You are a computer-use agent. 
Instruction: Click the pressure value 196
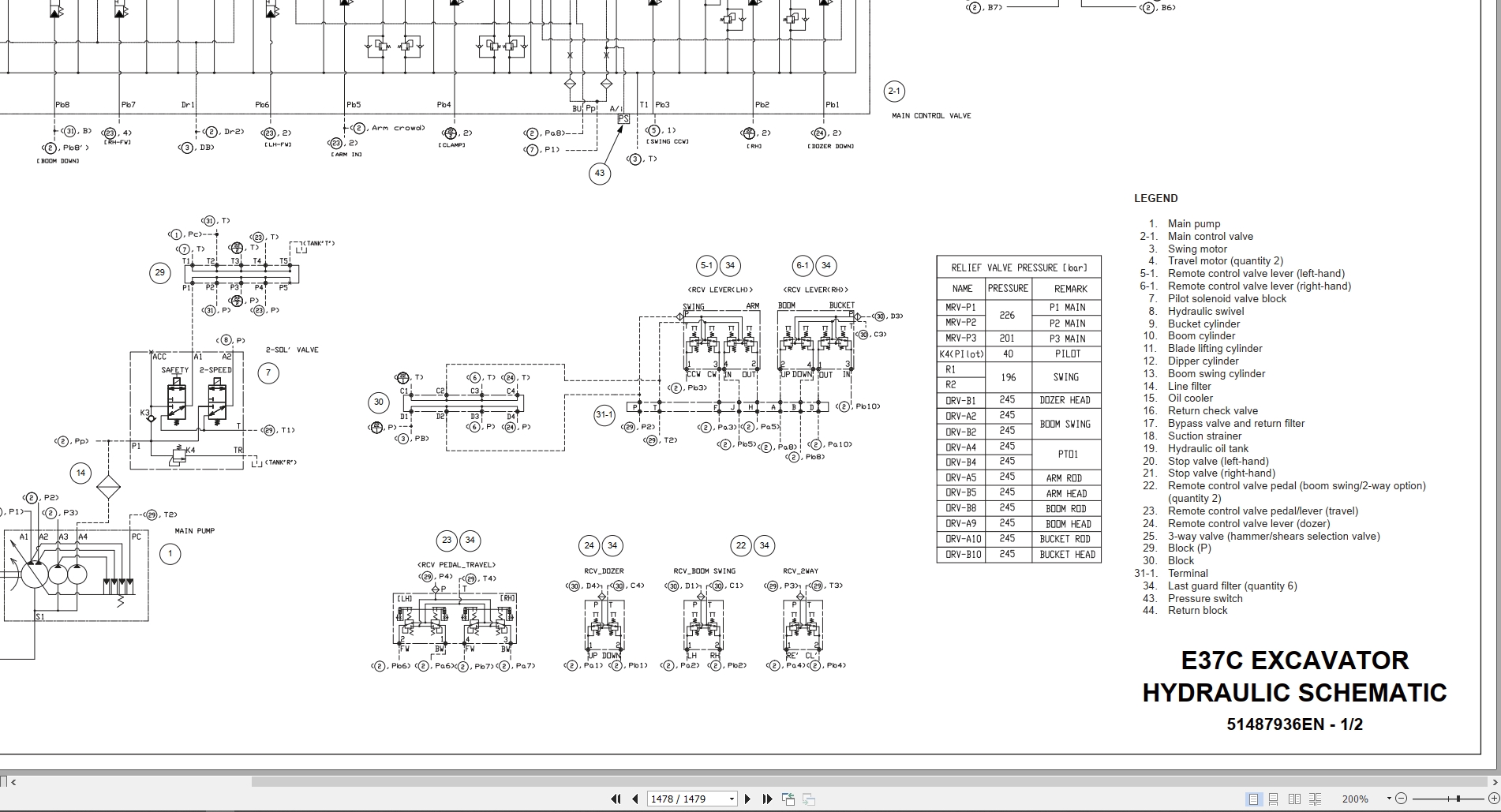[1008, 377]
